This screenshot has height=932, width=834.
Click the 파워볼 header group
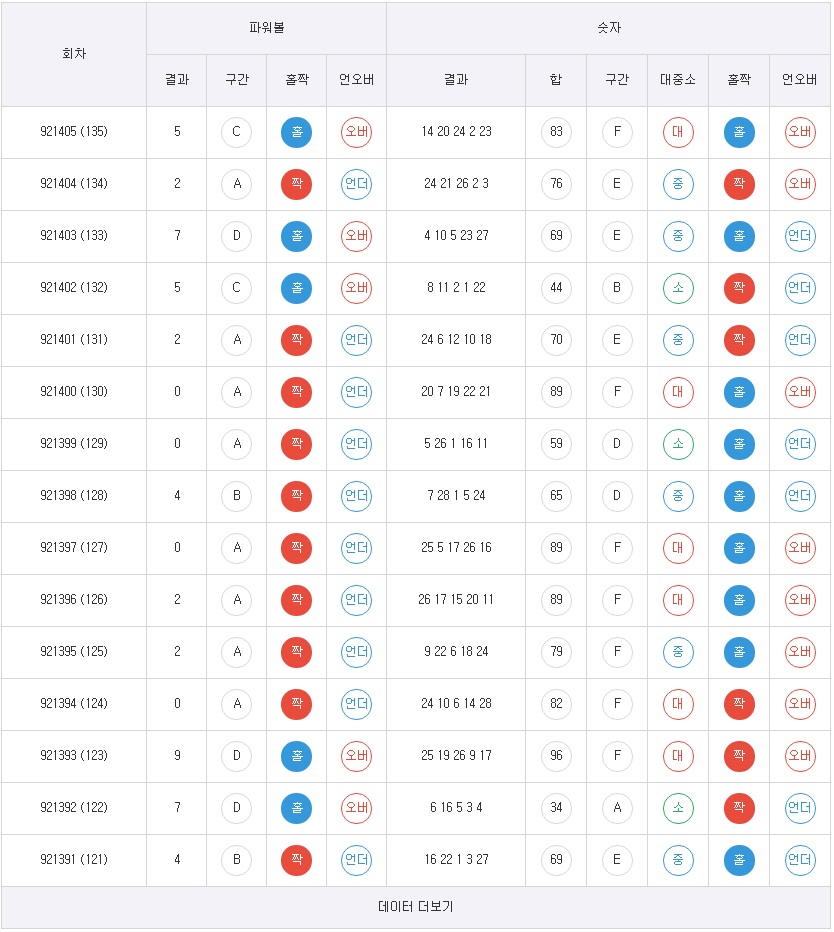[267, 28]
